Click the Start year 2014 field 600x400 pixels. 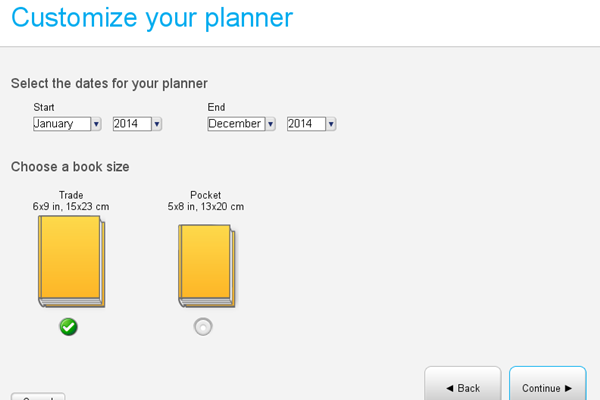132,124
